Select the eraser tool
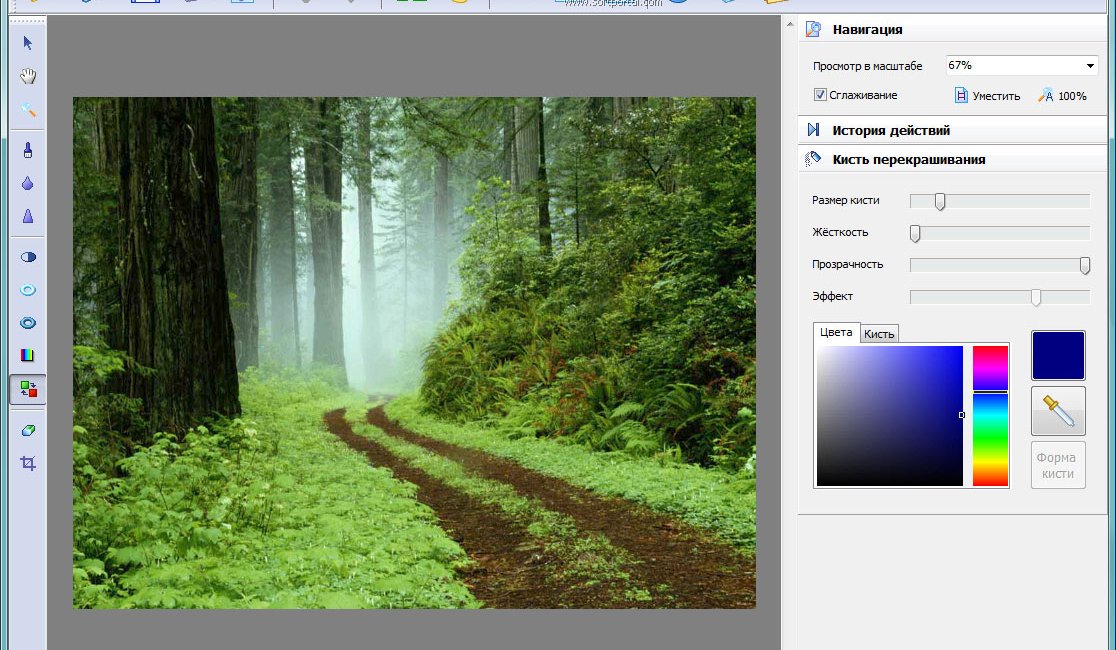1116x650 pixels. [28, 430]
